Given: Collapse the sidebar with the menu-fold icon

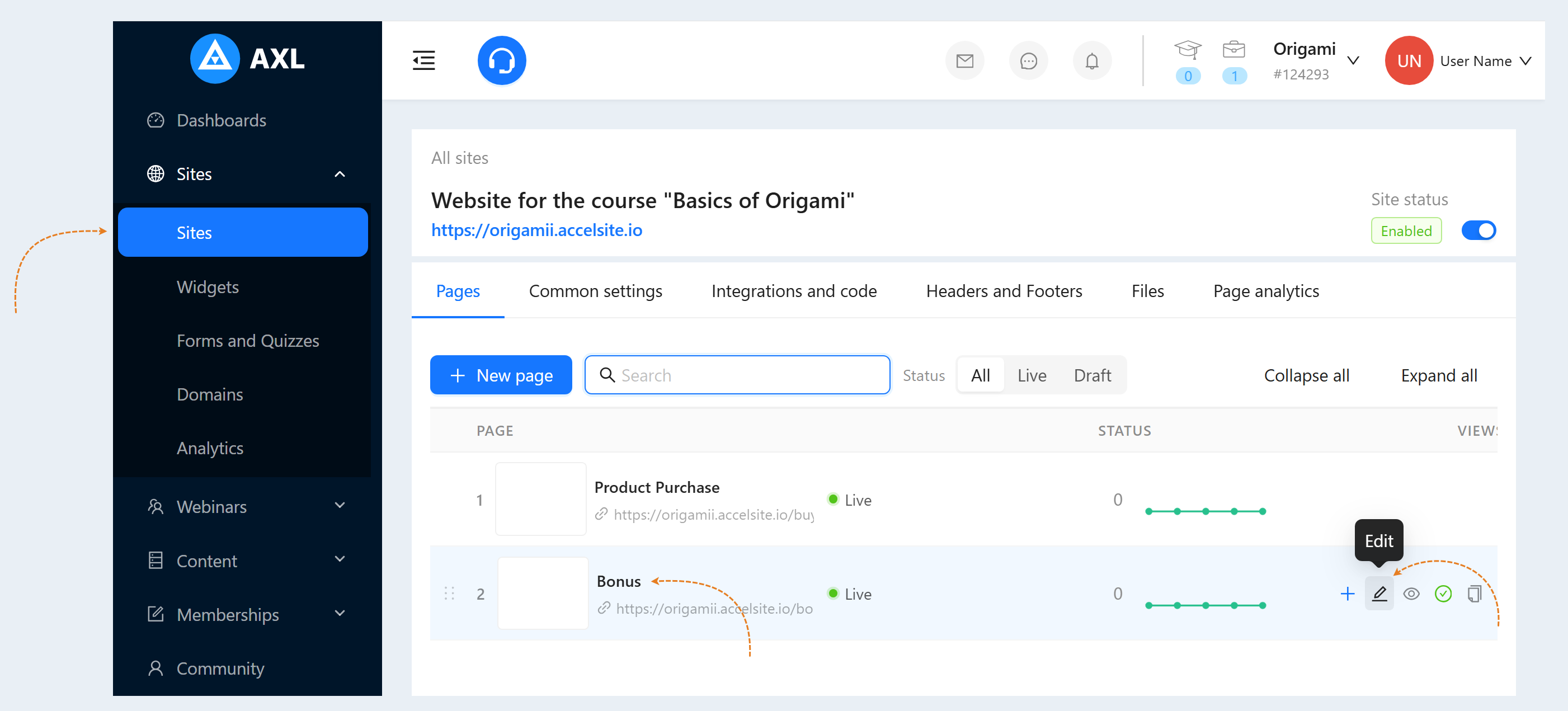Looking at the screenshot, I should coord(423,60).
